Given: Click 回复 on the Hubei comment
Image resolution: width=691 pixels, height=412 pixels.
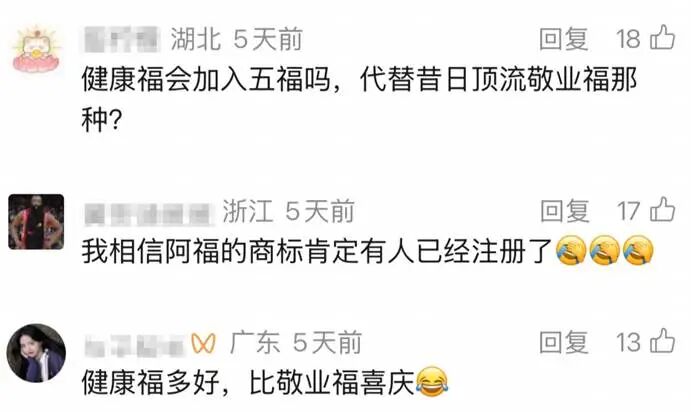Looking at the screenshot, I should point(564,39).
